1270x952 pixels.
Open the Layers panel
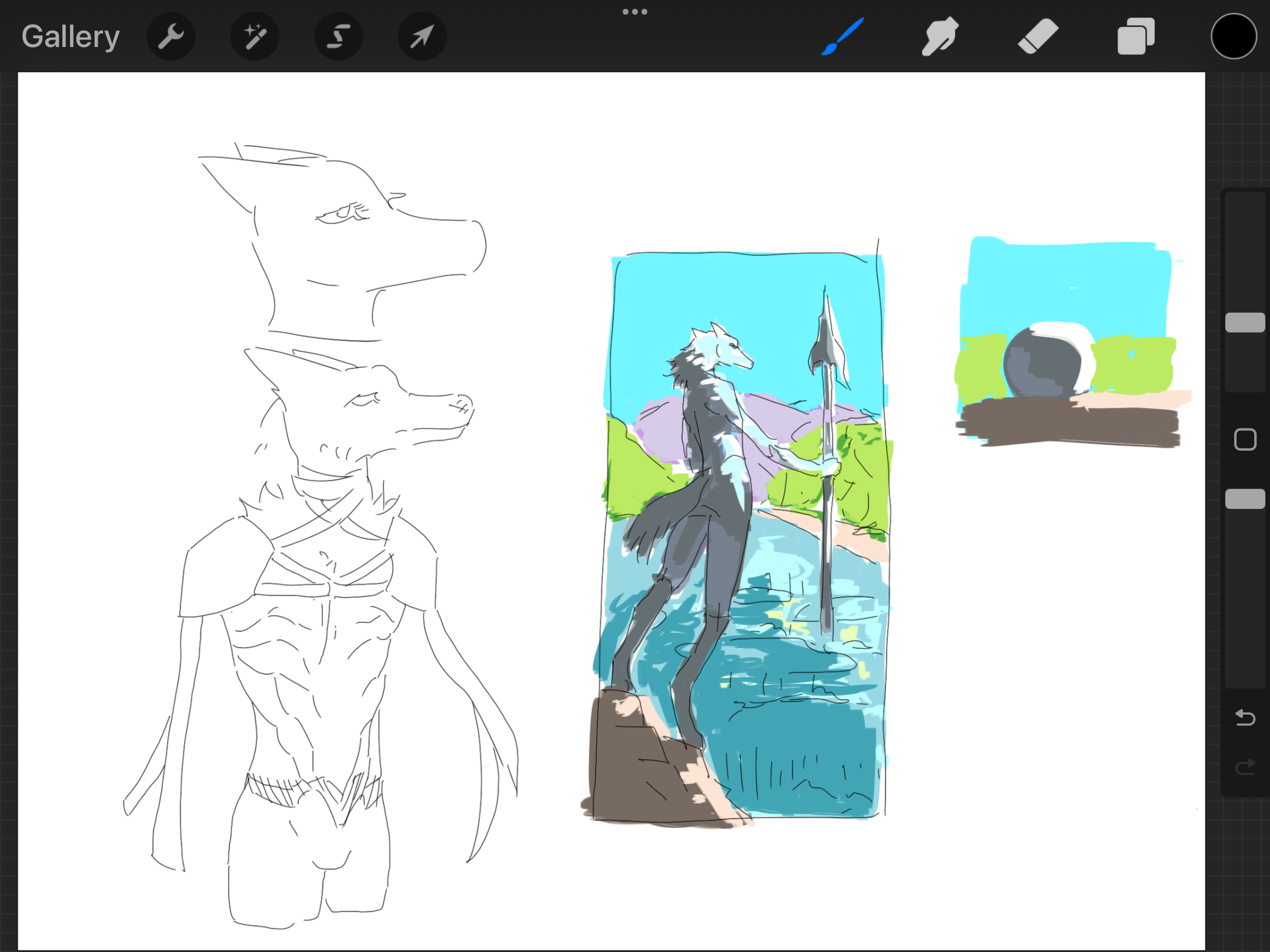click(1135, 36)
